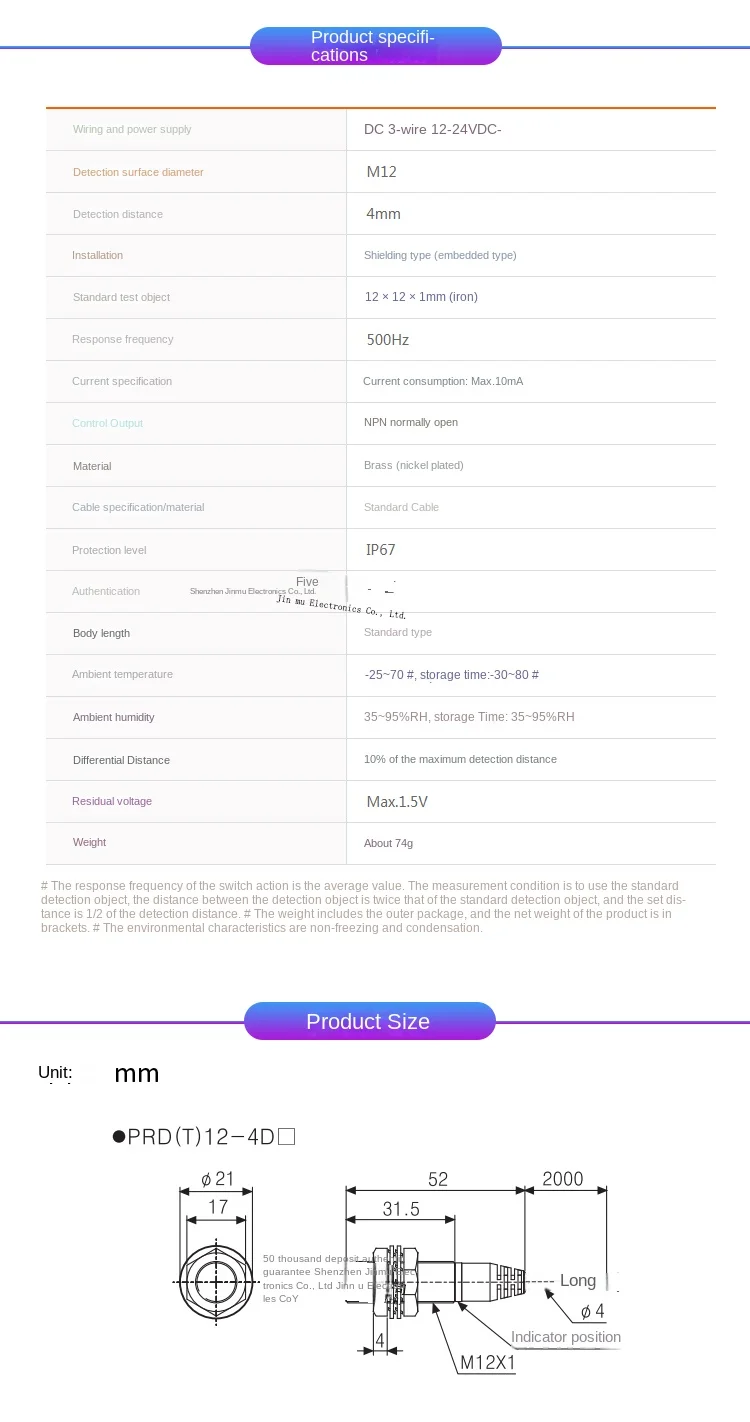750x1422 pixels.
Task: Select the Max.1.5V value
Action: (397, 802)
